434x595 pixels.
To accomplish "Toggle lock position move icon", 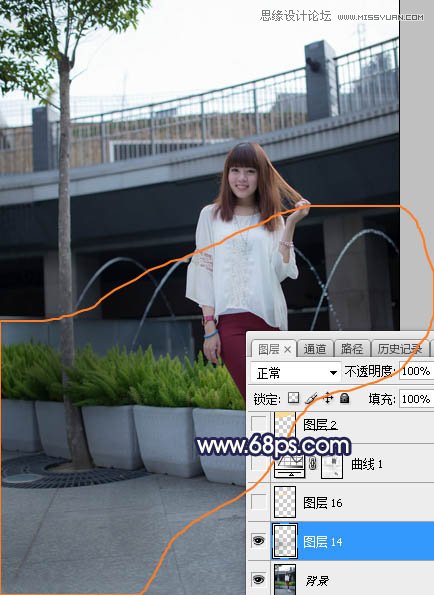I will pos(328,398).
